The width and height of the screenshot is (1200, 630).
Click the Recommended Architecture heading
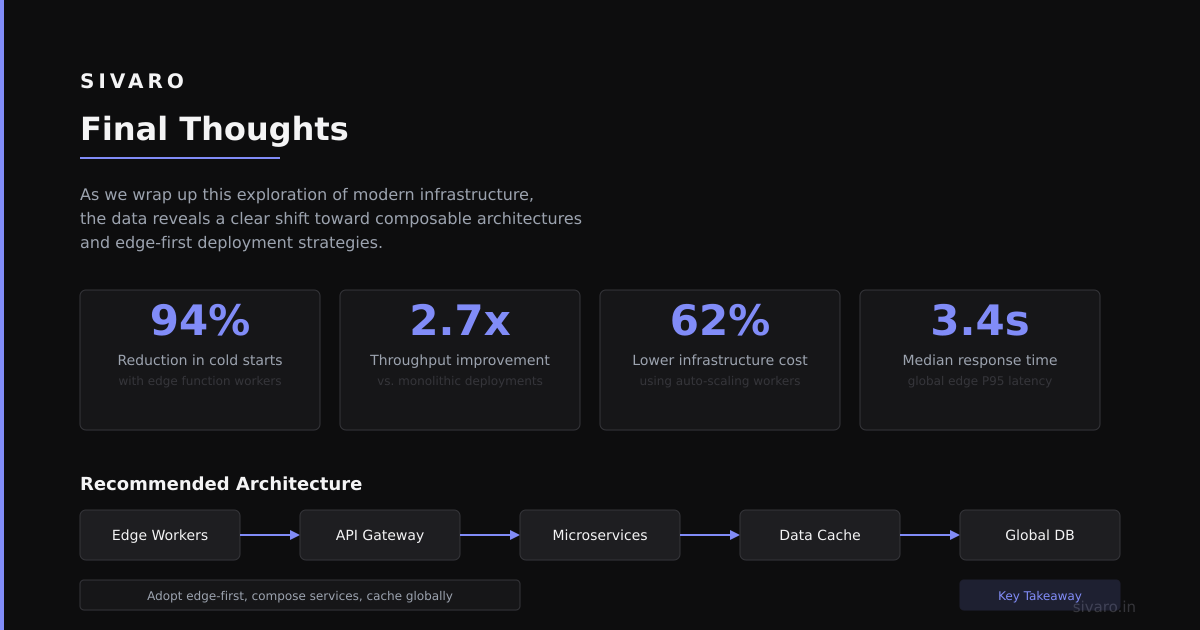pyautogui.click(x=221, y=484)
